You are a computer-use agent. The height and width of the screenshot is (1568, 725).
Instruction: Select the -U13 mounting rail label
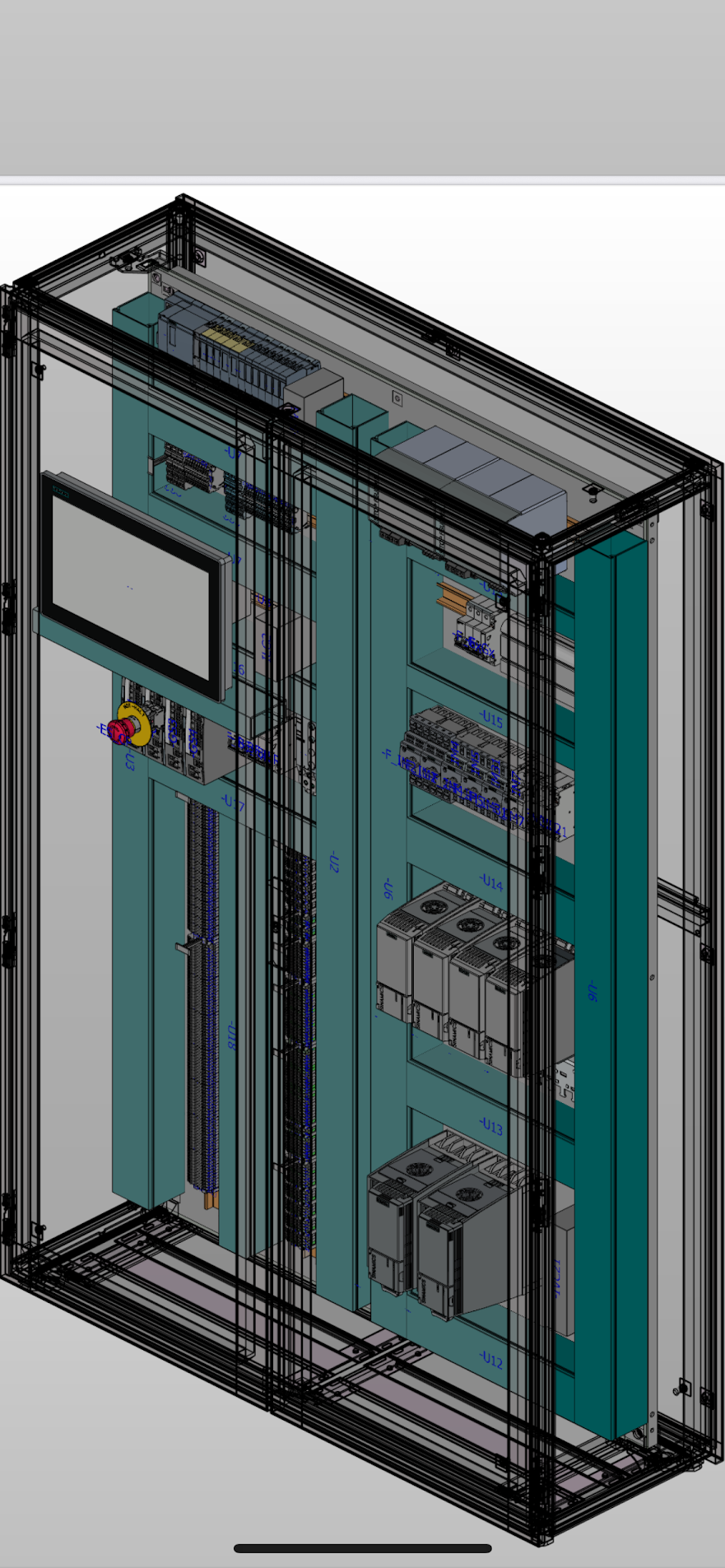click(x=490, y=1125)
